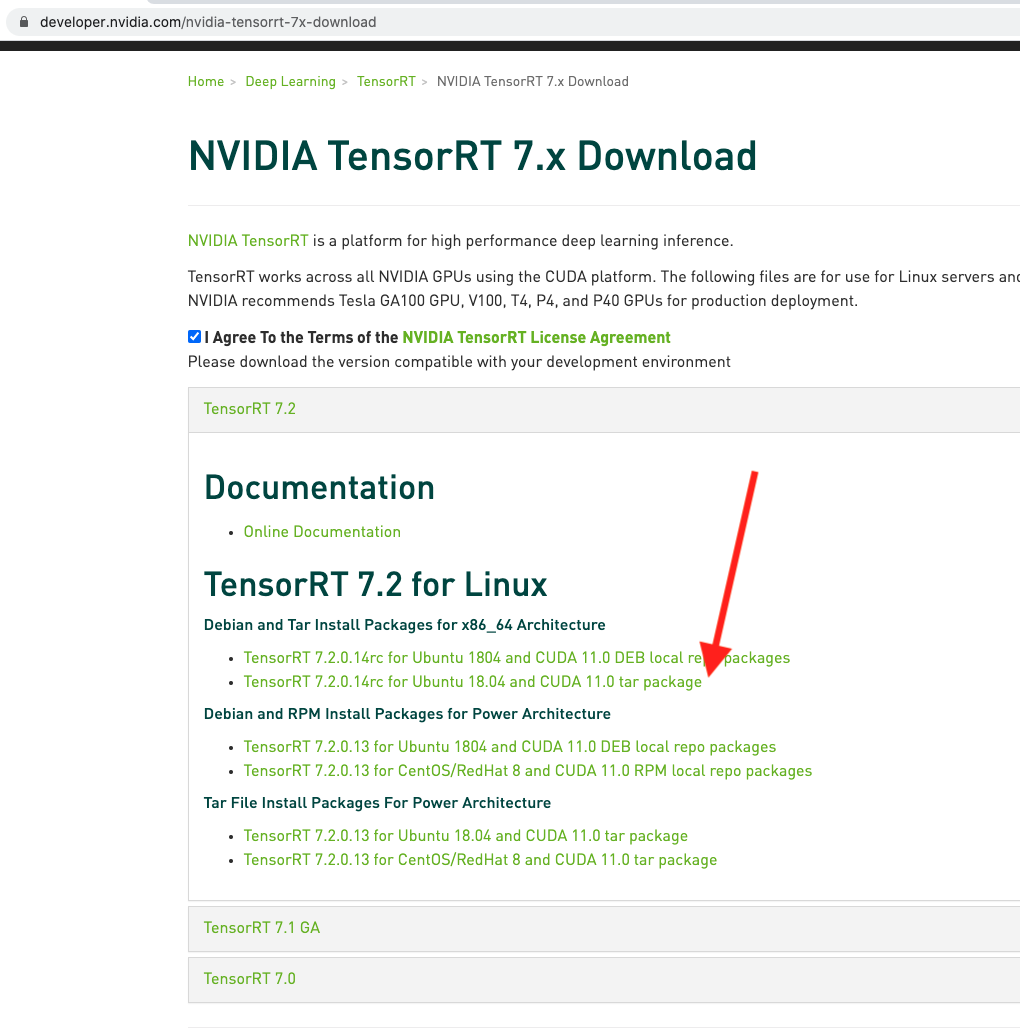This screenshot has height=1030, width=1020.
Task: Click 'Please download the version compatible' text
Action: tap(459, 362)
